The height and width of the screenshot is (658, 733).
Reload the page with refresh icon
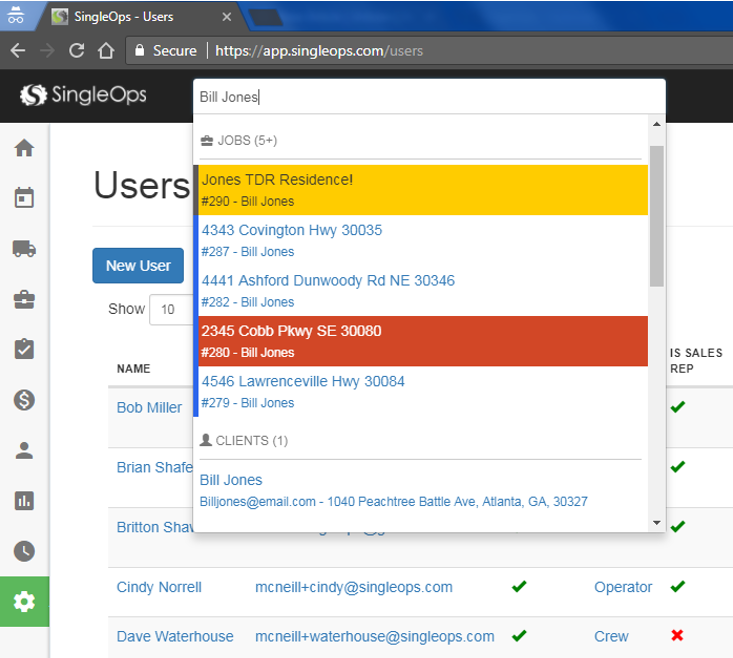point(77,50)
